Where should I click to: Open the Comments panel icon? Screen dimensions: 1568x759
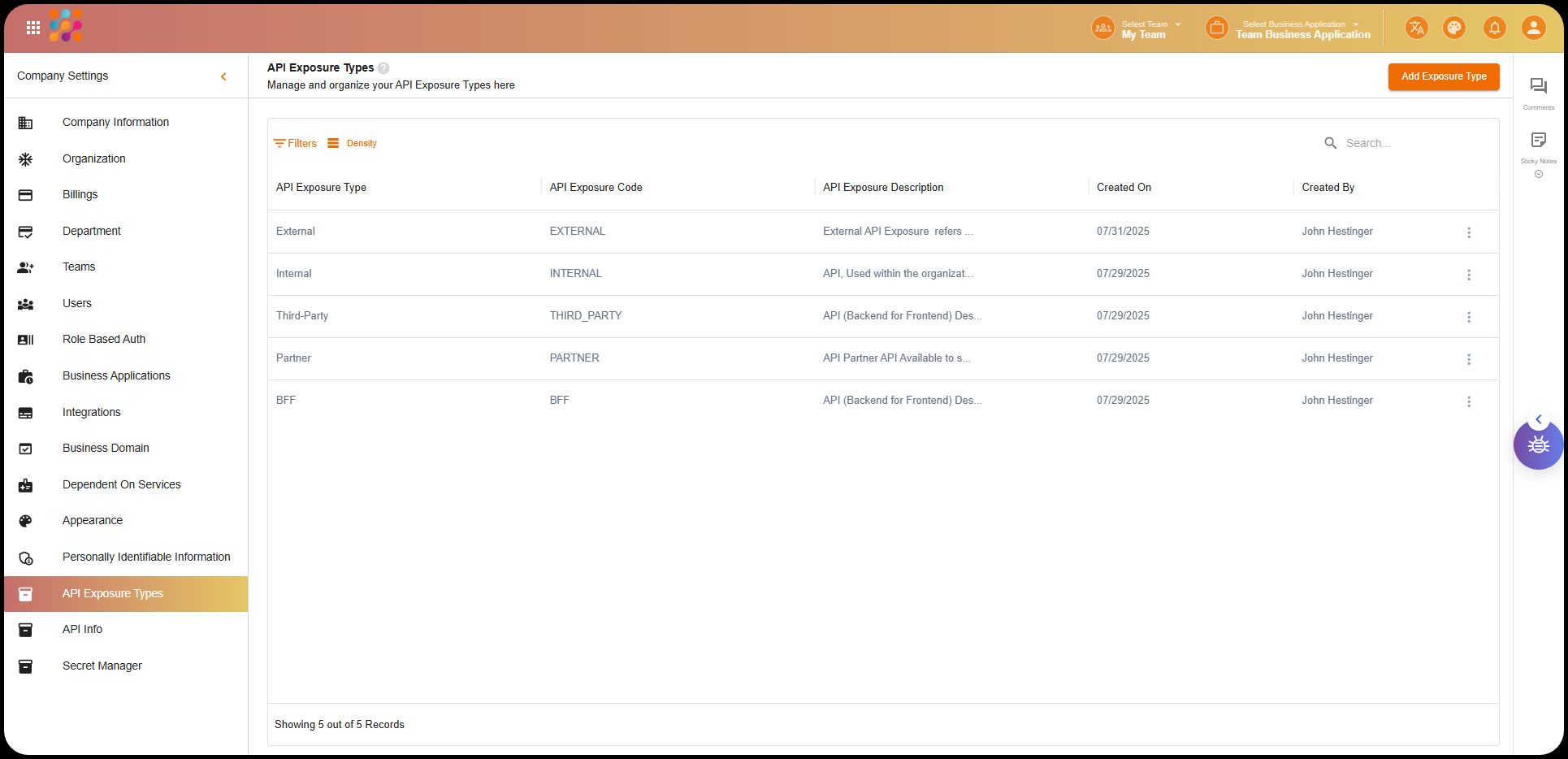tap(1538, 86)
